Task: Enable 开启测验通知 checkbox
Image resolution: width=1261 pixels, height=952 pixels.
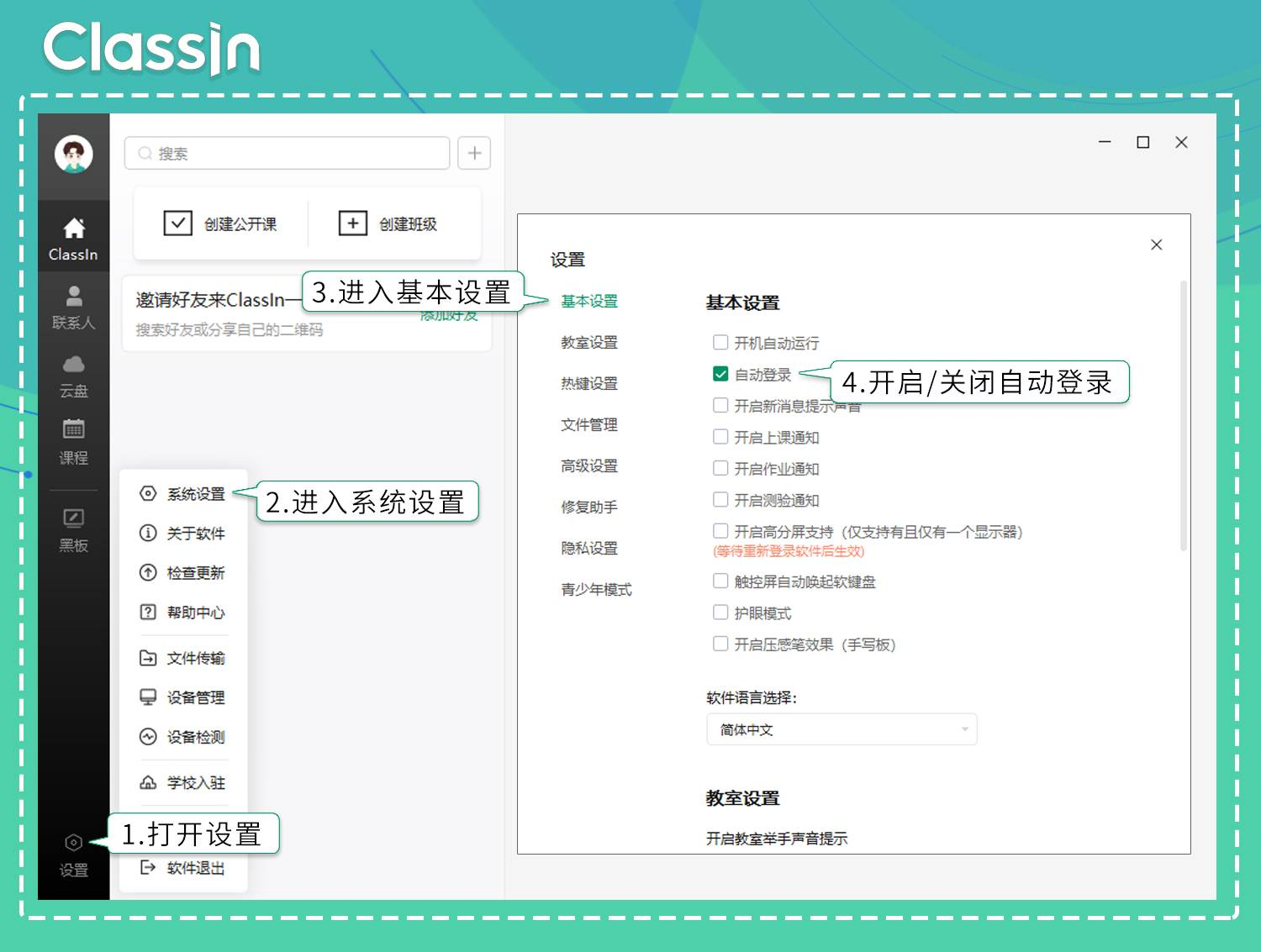Action: 720,499
